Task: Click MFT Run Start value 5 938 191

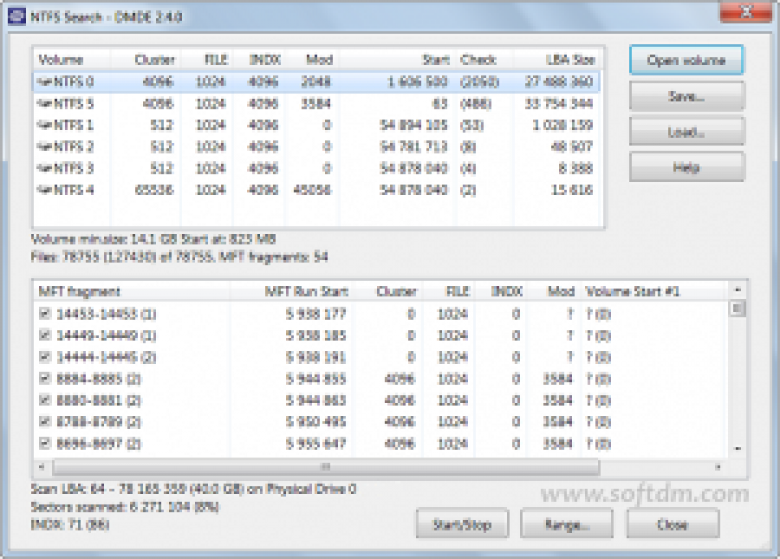Action: point(316,357)
